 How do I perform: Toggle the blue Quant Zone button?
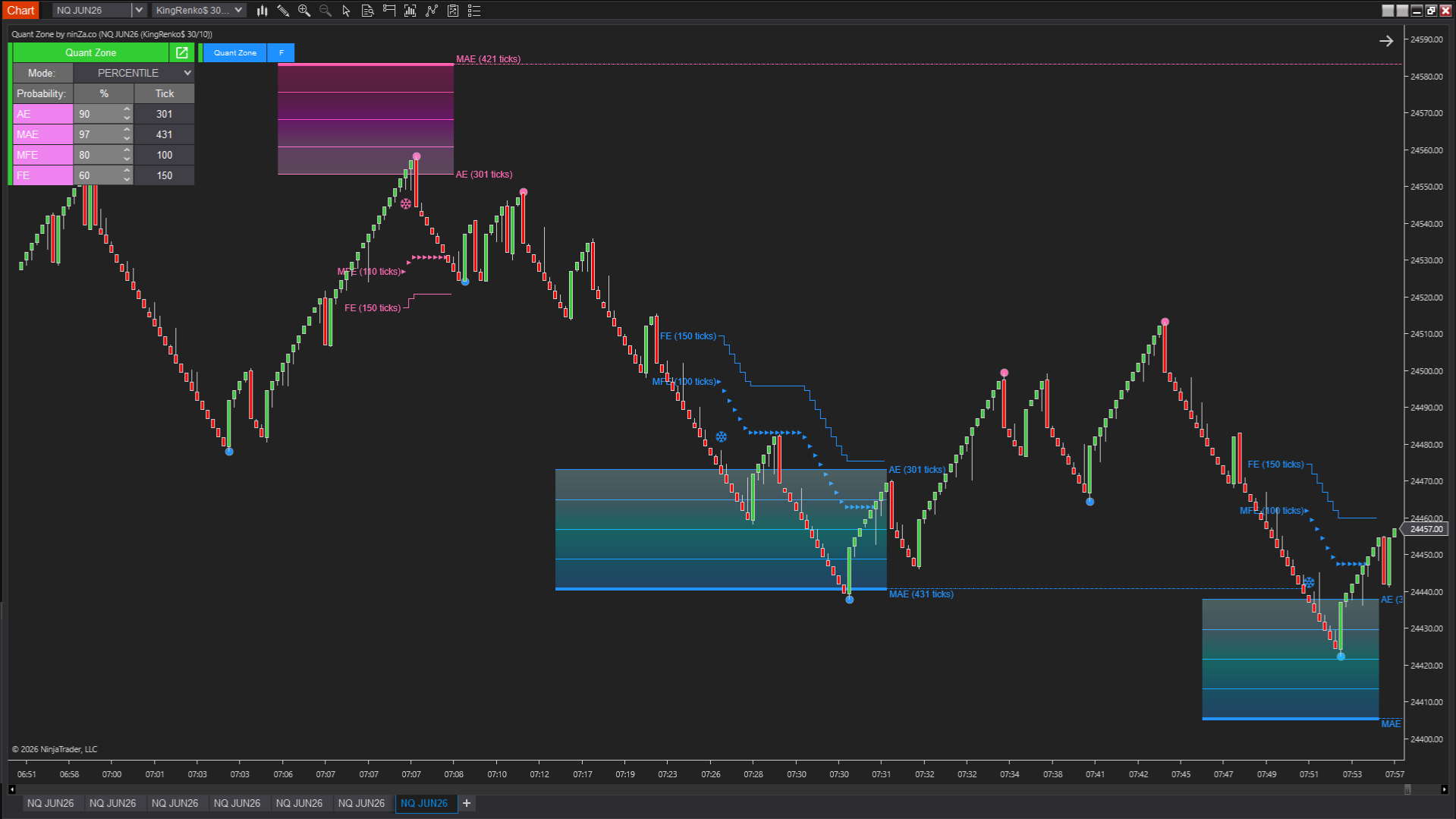[235, 52]
